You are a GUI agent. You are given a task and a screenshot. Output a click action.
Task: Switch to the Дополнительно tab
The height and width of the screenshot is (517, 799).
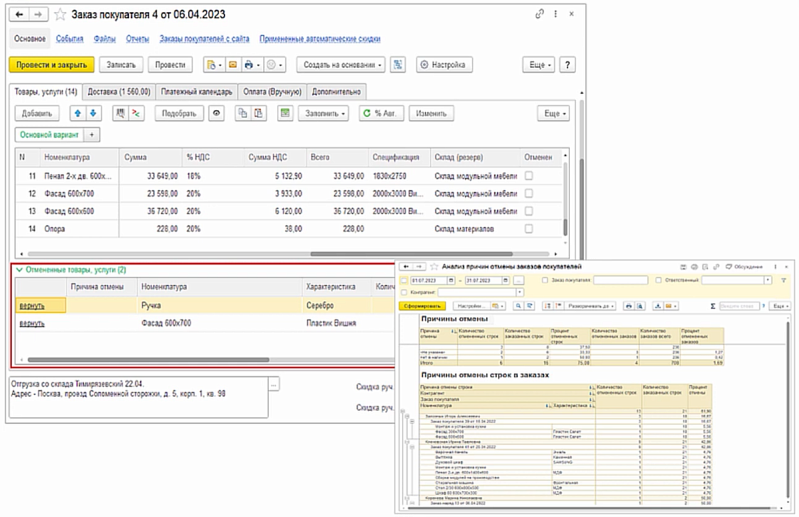[x=336, y=92]
